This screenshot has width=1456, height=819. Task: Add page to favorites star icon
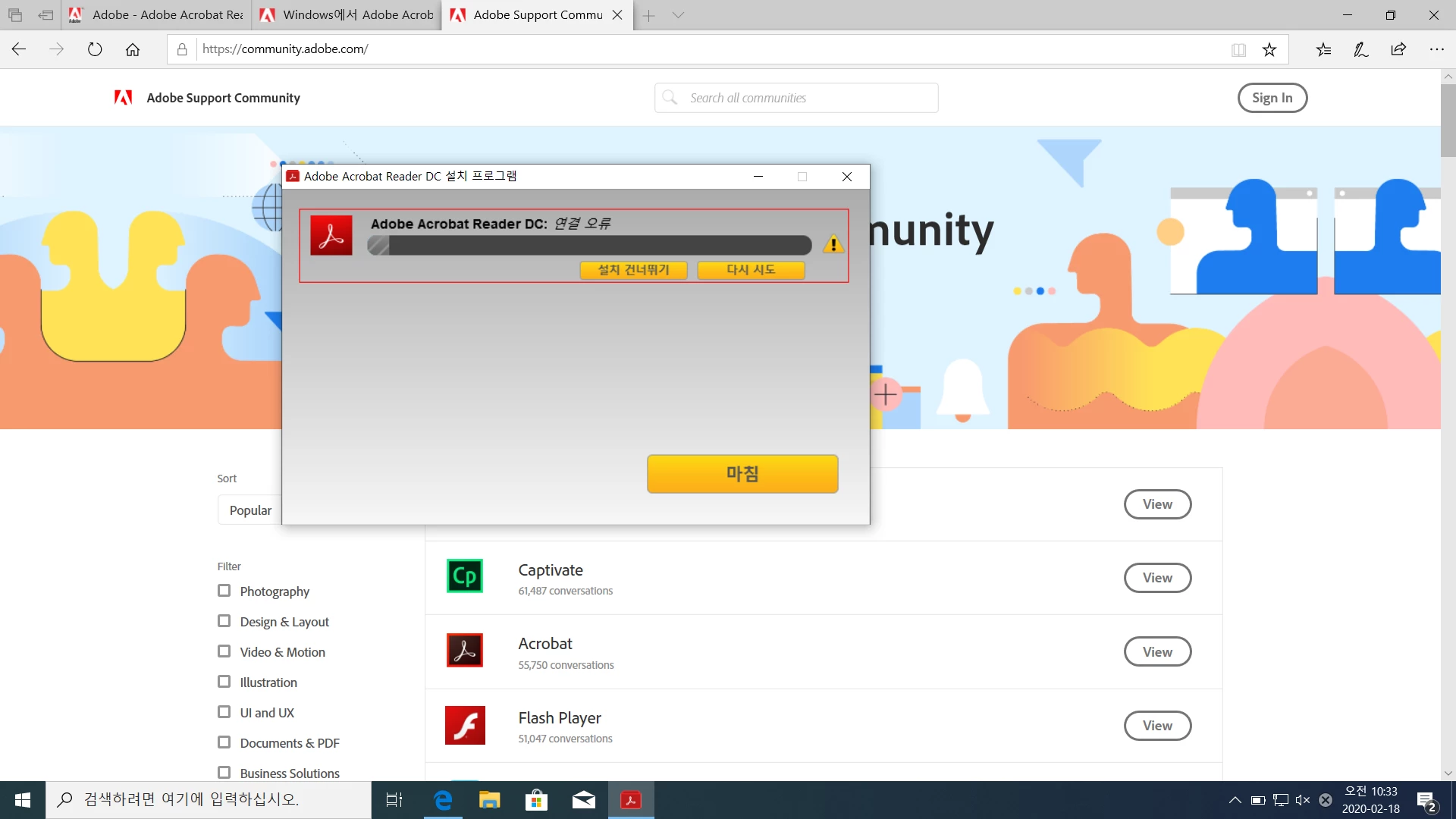(x=1269, y=49)
